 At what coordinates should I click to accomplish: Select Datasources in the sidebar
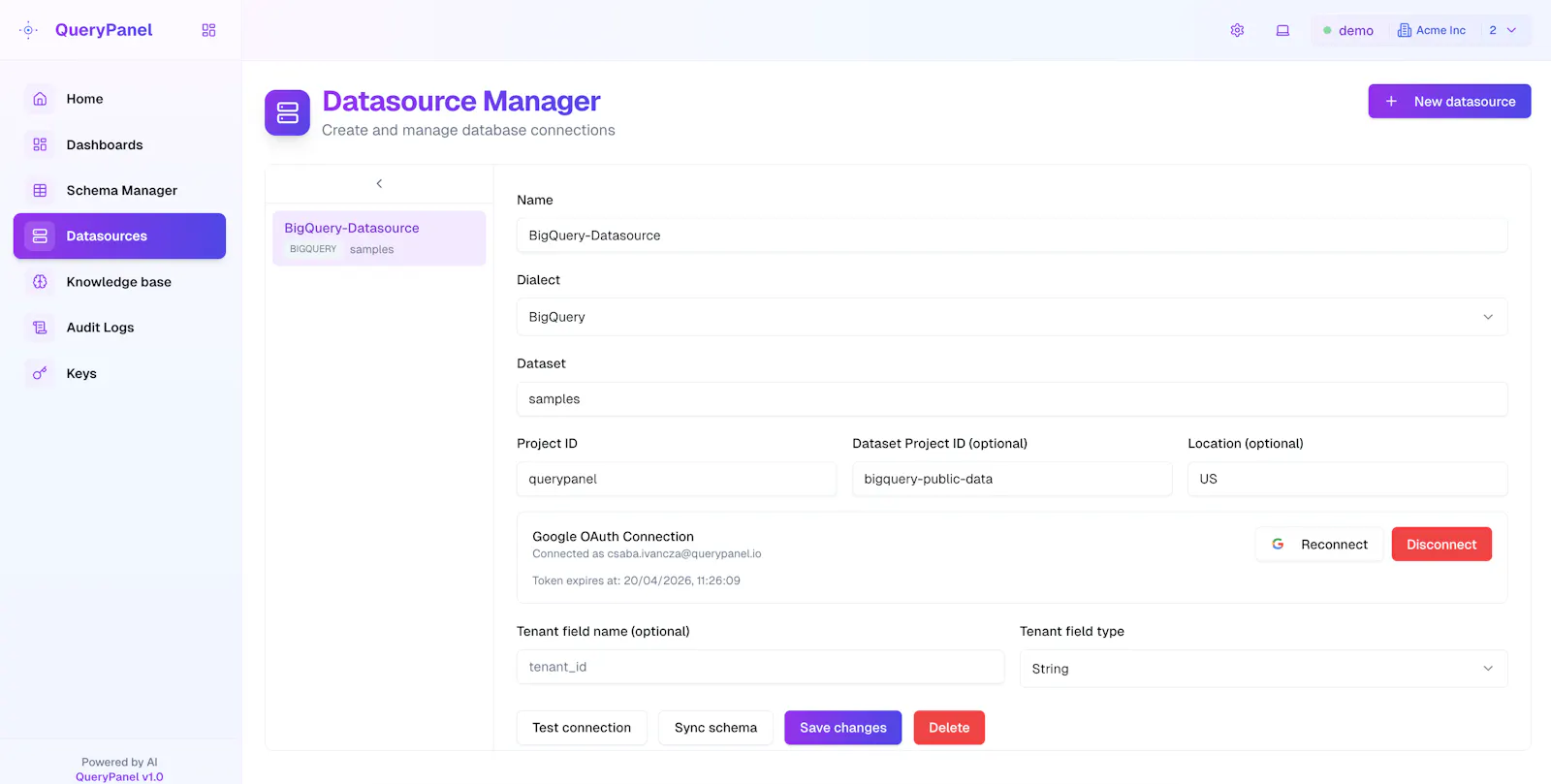119,235
